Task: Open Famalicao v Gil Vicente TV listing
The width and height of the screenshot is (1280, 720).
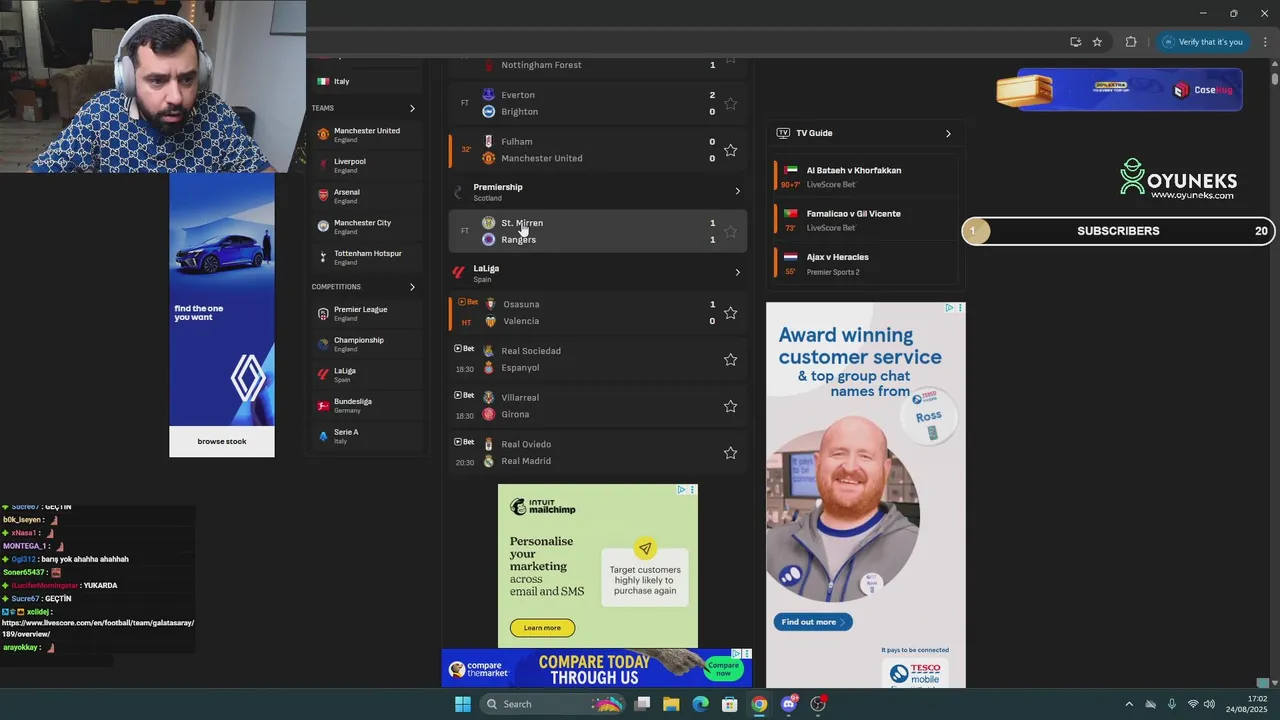Action: pos(866,220)
